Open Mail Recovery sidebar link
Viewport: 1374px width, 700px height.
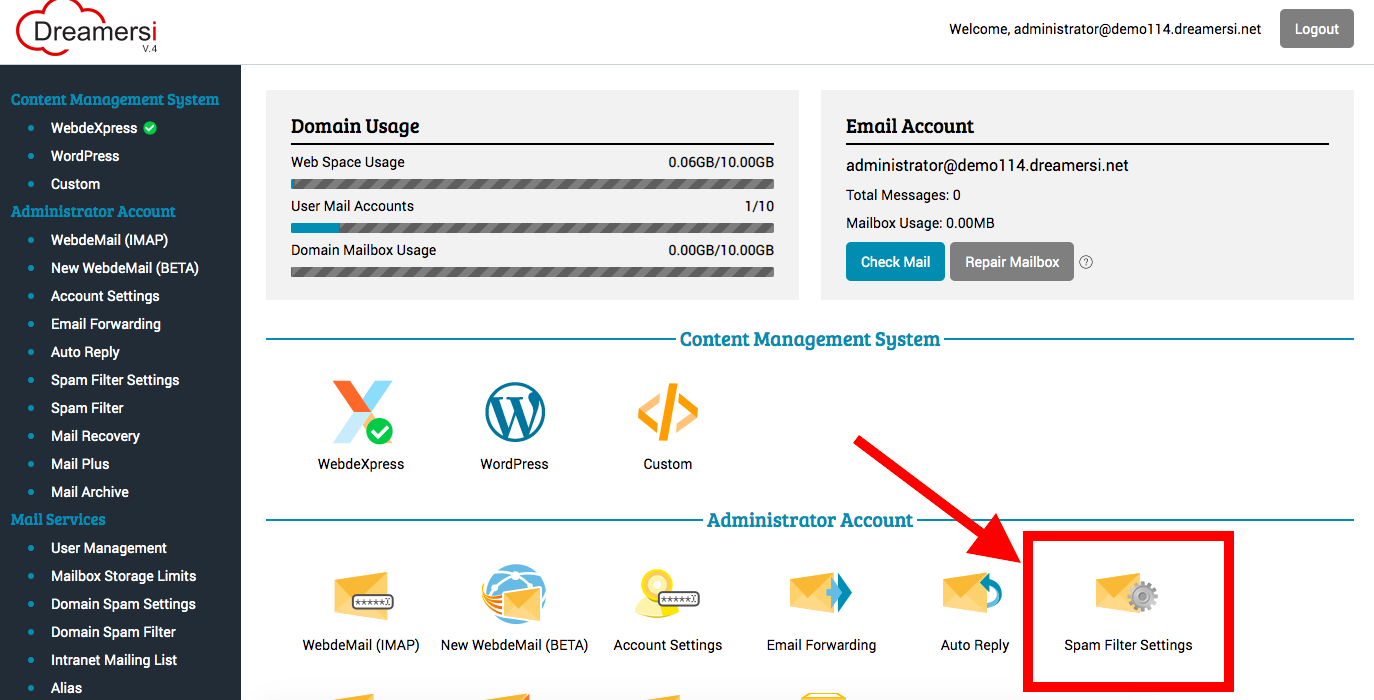95,436
